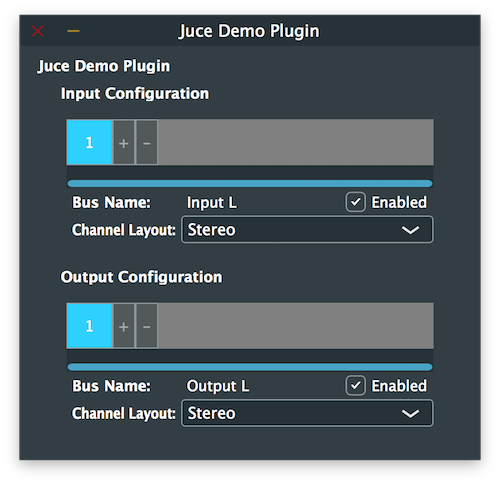Add an output bus with plus button

[124, 326]
